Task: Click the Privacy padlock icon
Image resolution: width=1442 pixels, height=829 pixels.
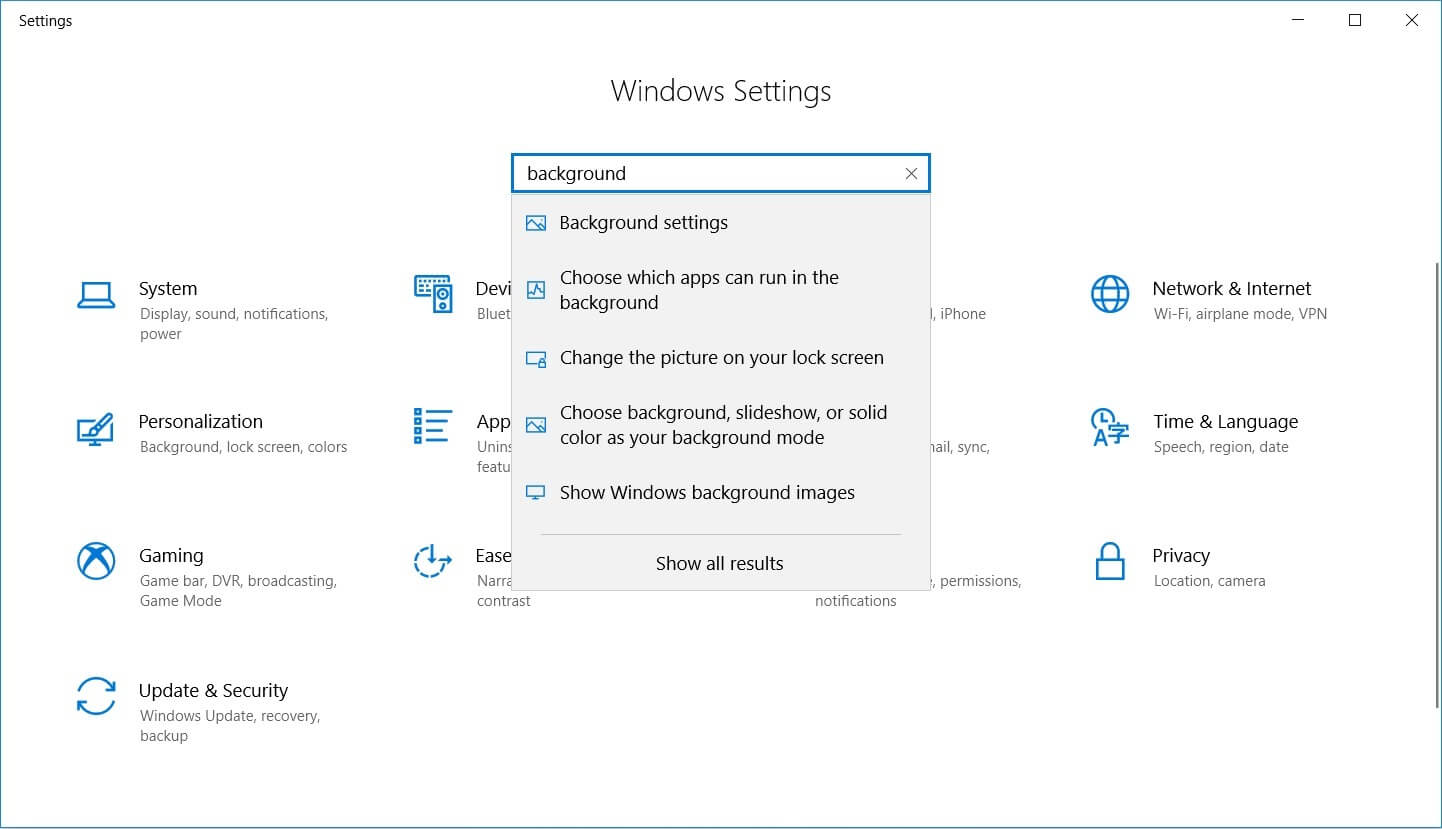Action: [x=1110, y=561]
